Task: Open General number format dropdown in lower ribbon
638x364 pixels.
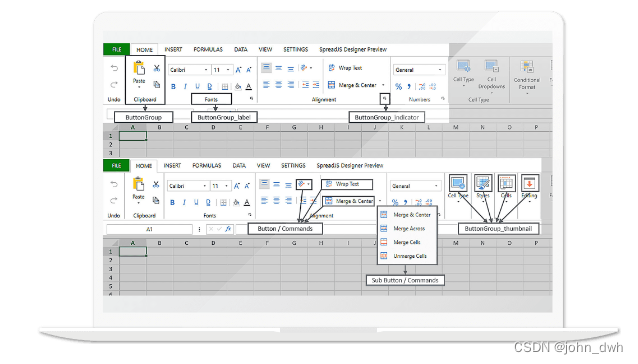Action: coord(436,186)
